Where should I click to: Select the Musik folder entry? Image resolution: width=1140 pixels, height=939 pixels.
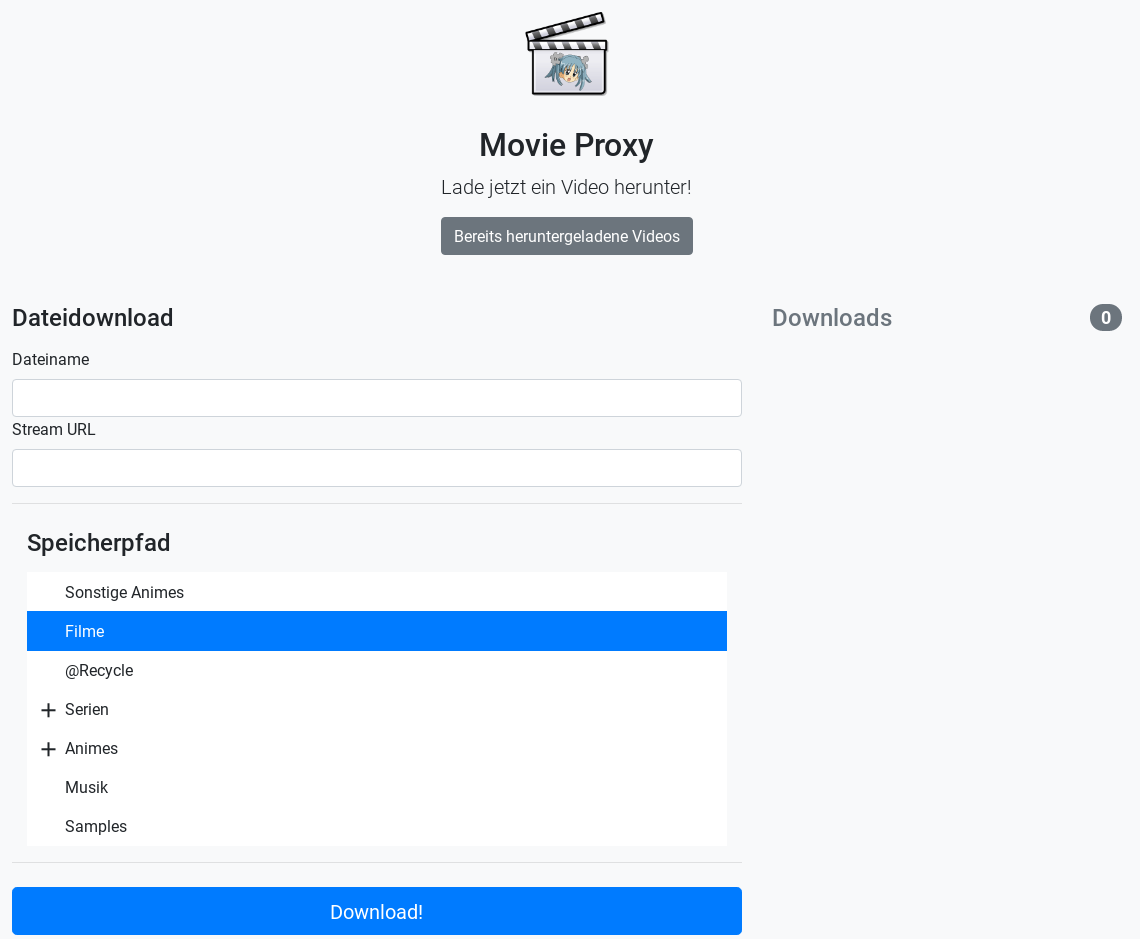tap(377, 788)
